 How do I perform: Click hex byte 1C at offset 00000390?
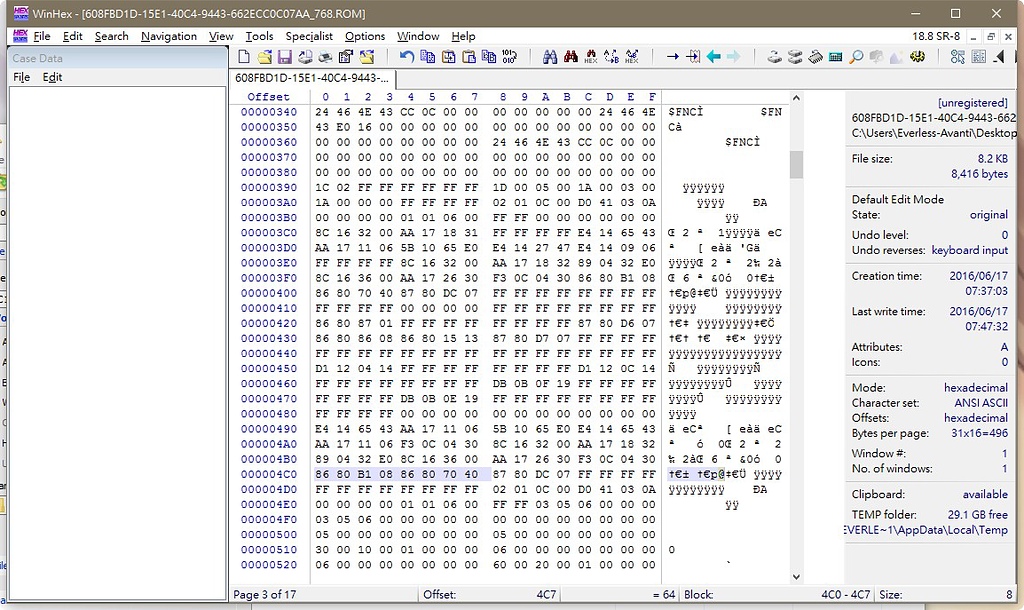[322, 187]
